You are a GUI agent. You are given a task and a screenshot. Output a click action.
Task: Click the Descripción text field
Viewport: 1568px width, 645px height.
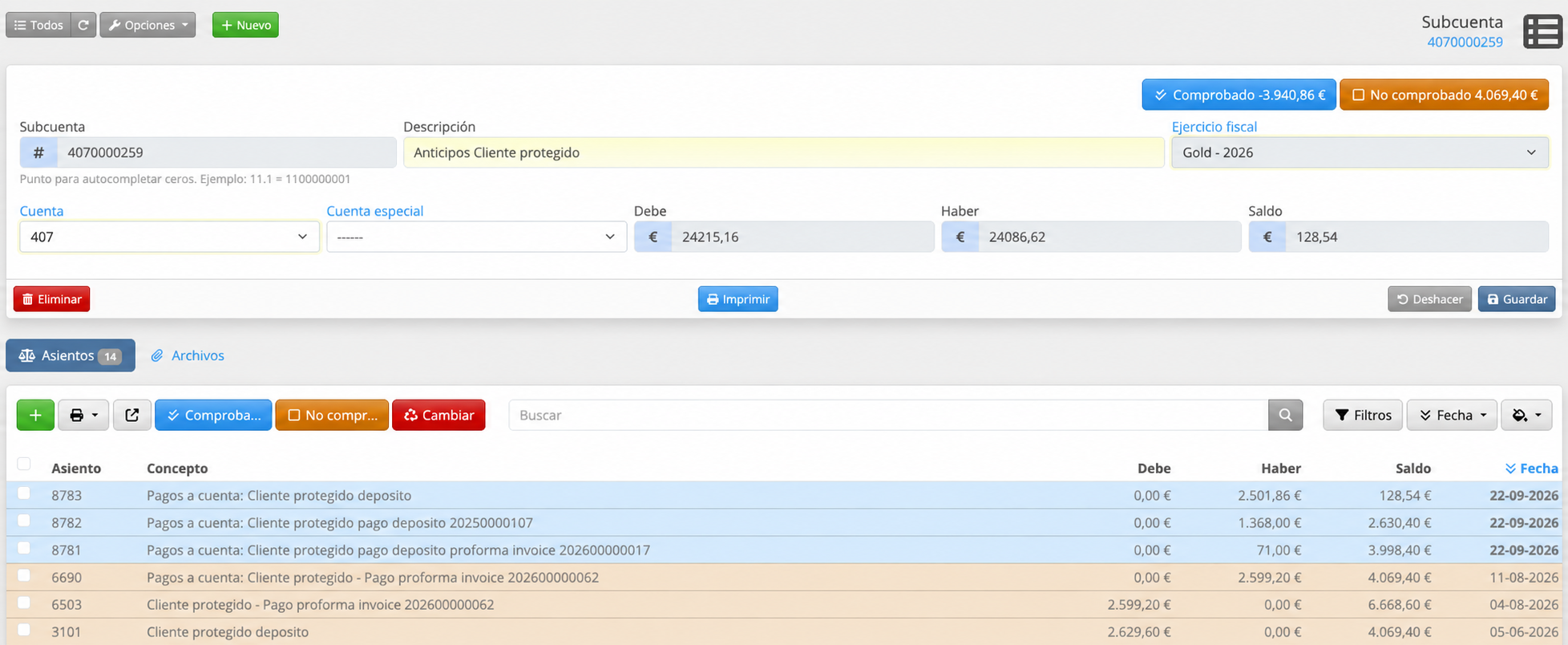click(x=783, y=152)
